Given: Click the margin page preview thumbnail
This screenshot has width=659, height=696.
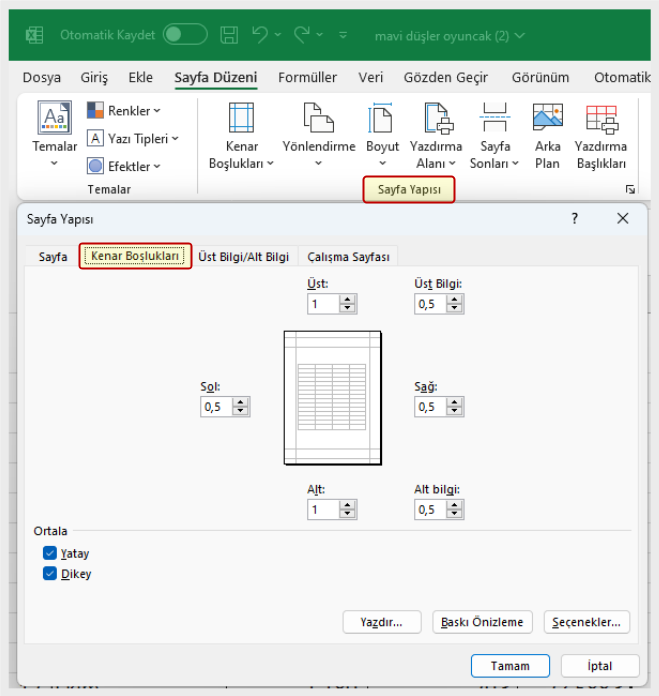Looking at the screenshot, I should pyautogui.click(x=332, y=398).
